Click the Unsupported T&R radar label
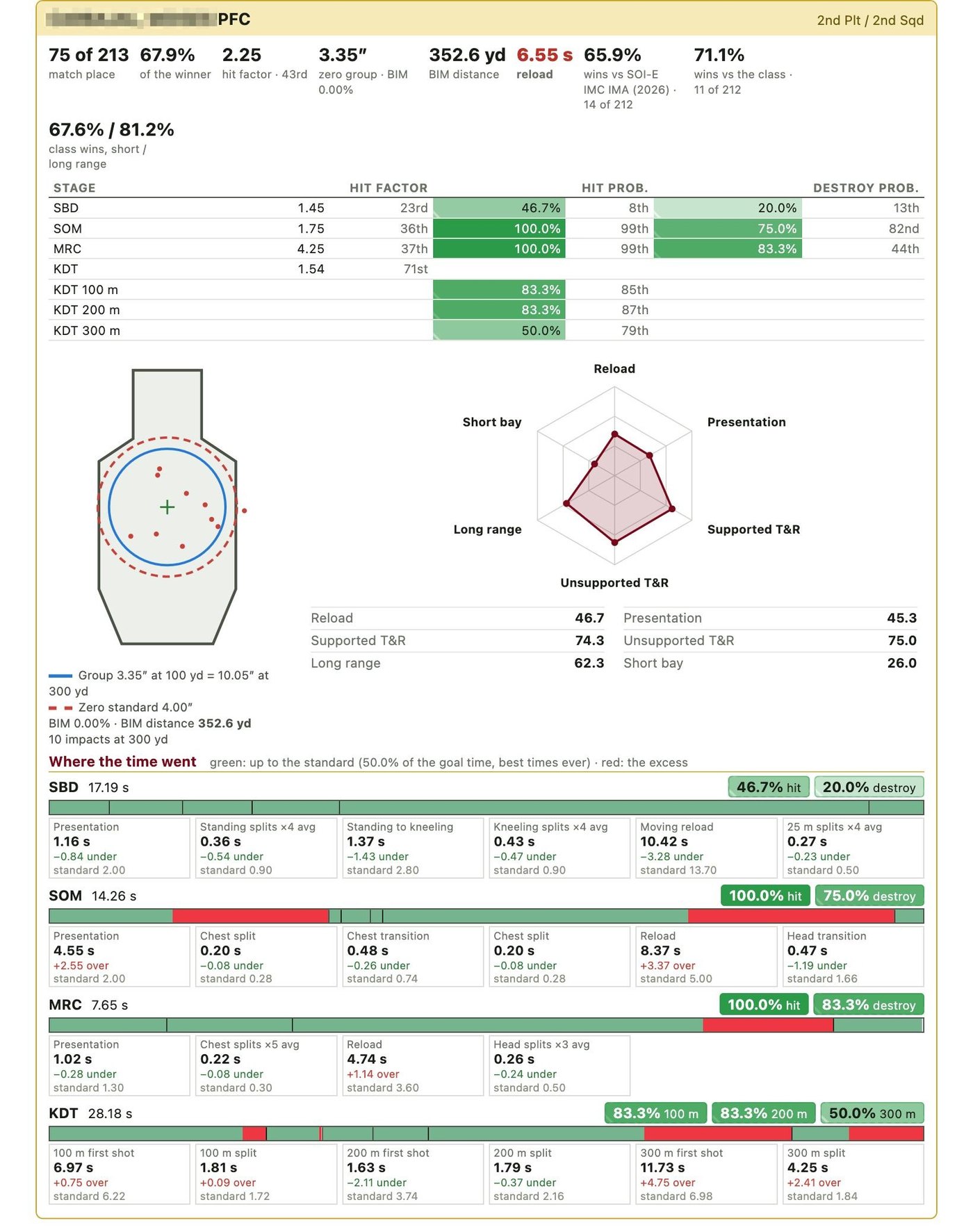Image resolution: width=973 pixels, height=1232 pixels. (x=614, y=583)
